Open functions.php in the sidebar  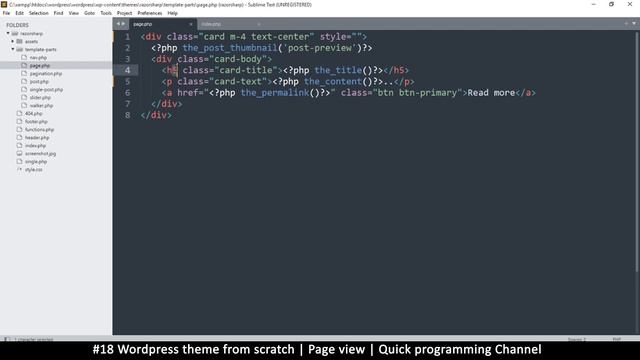39,129
